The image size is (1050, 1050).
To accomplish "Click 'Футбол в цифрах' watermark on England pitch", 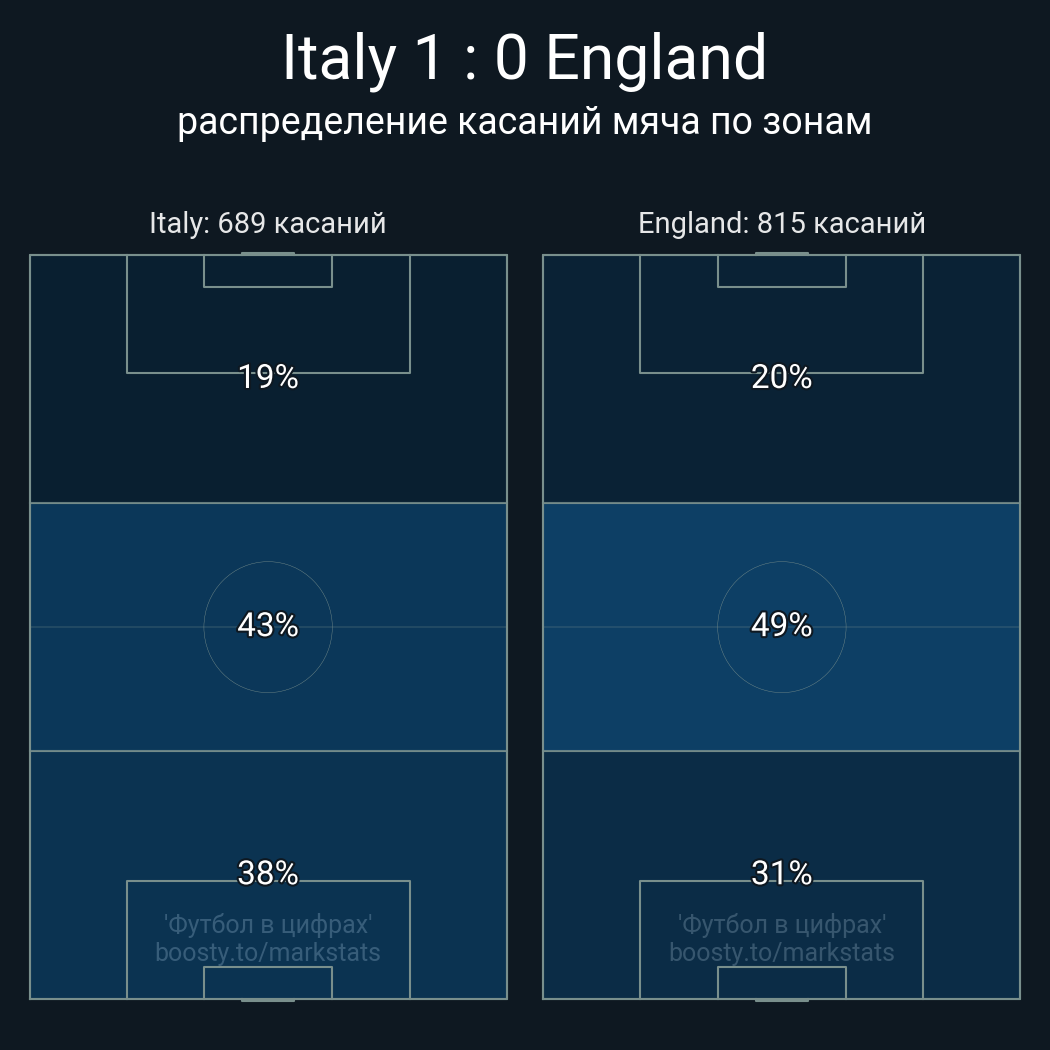I will point(781,924).
